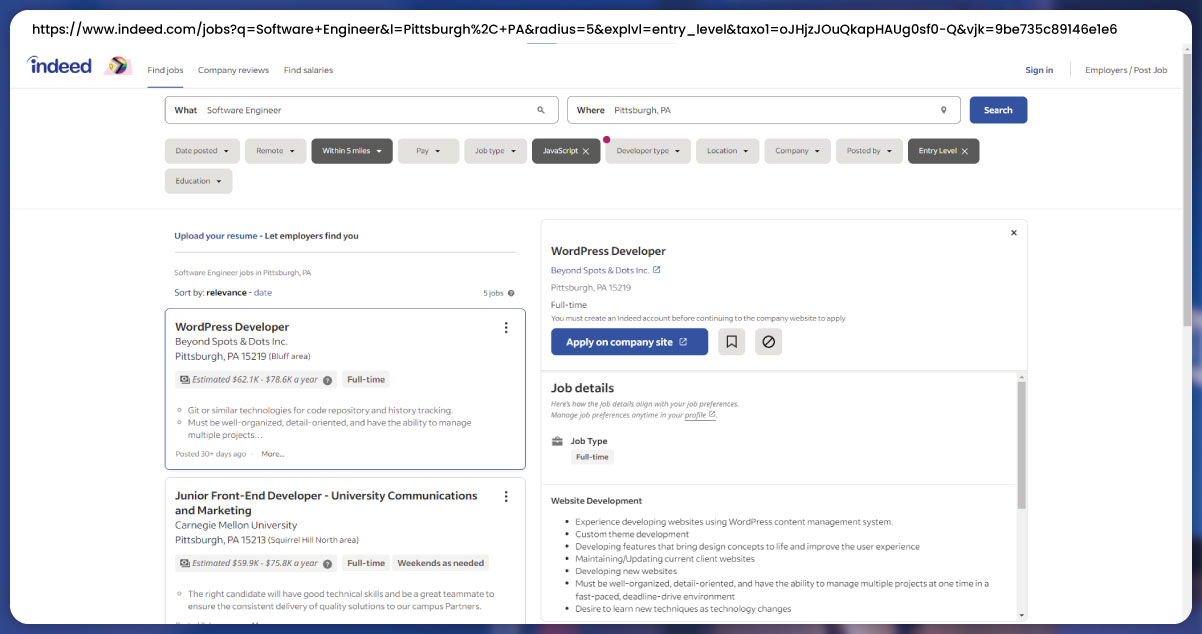Click the Website Development heading
This screenshot has width=1202, height=634.
tap(597, 500)
